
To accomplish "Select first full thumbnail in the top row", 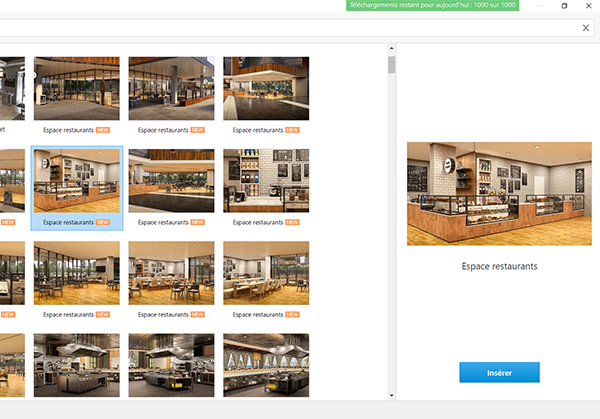I will coord(77,89).
